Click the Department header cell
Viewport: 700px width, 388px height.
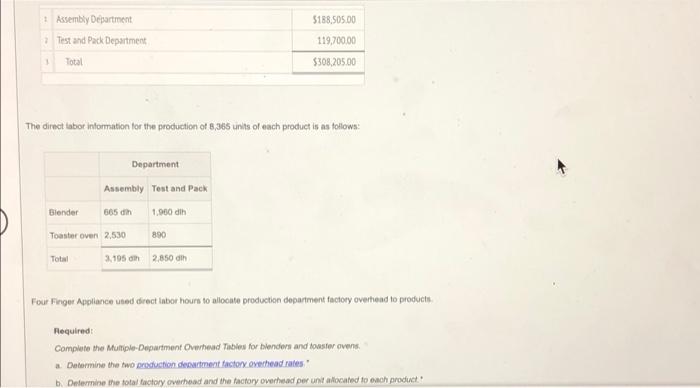[155, 164]
